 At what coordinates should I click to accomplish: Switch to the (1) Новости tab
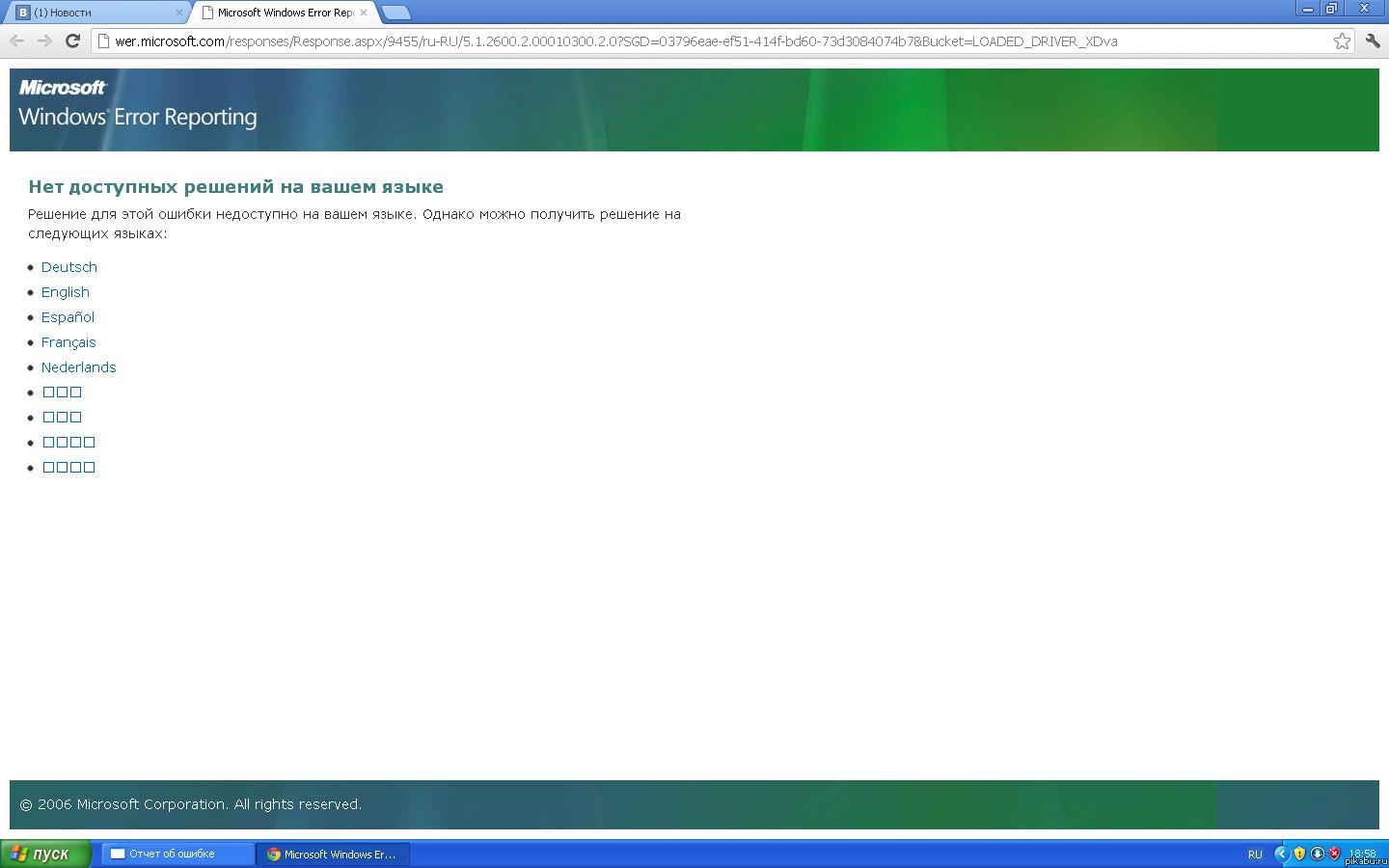(96, 13)
